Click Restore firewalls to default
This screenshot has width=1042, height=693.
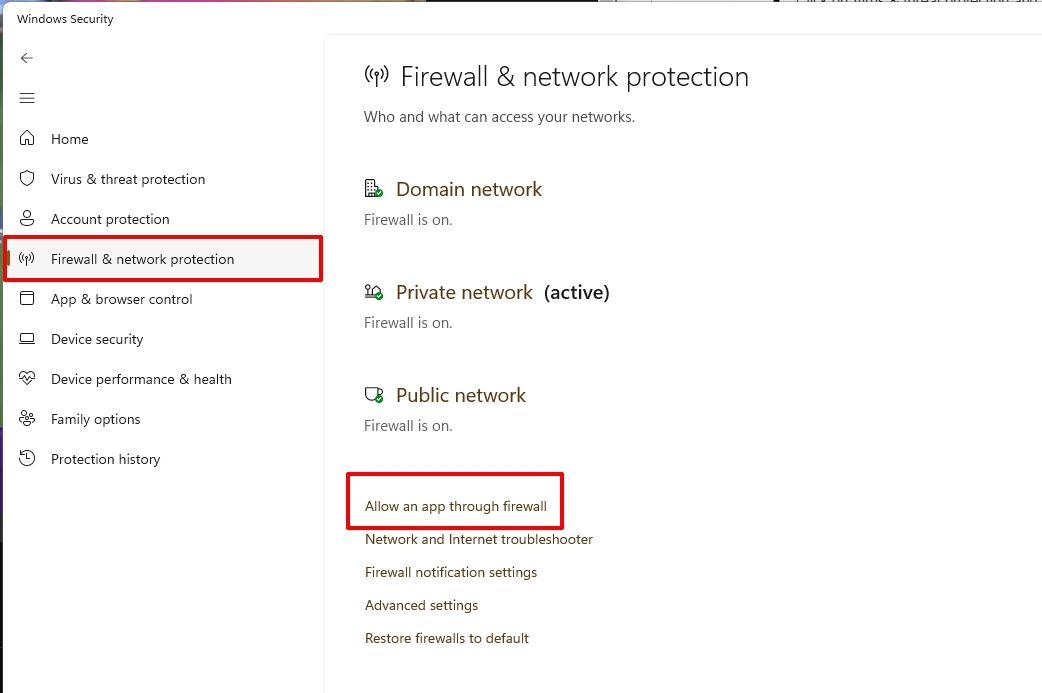[447, 639]
